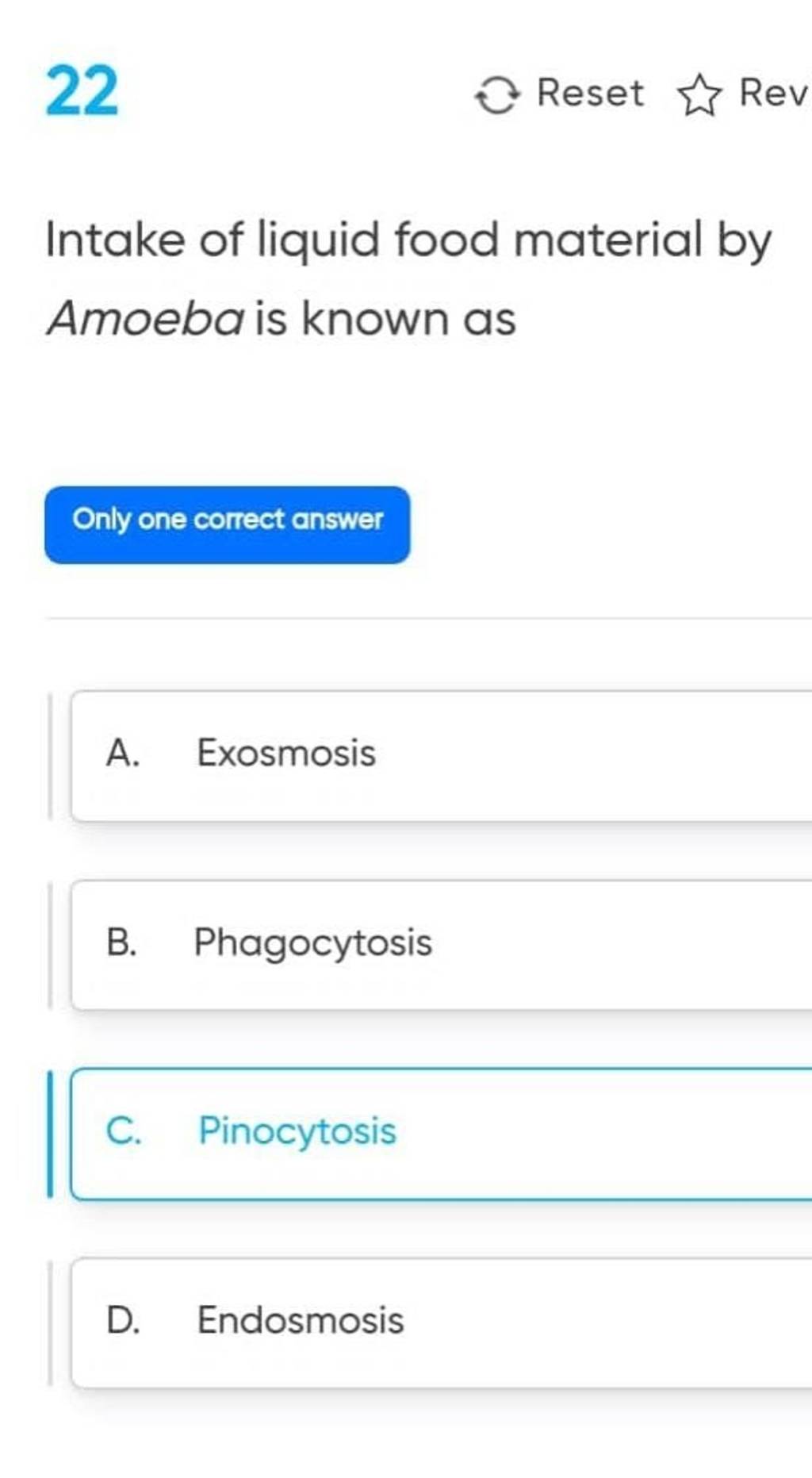Click the Phagocytosis answer text
The width and height of the screenshot is (812, 1478).
click(313, 944)
